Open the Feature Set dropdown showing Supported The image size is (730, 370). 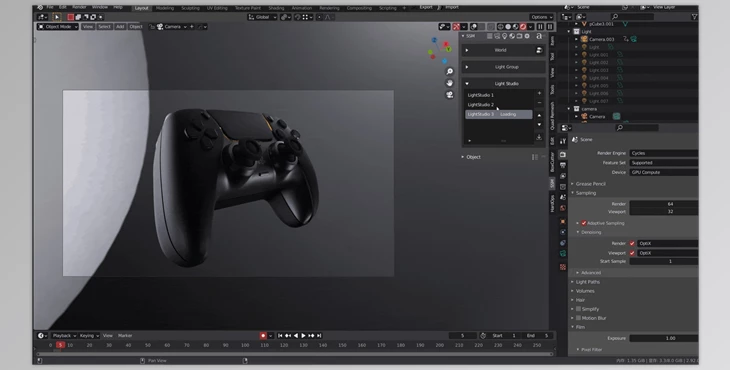point(664,163)
